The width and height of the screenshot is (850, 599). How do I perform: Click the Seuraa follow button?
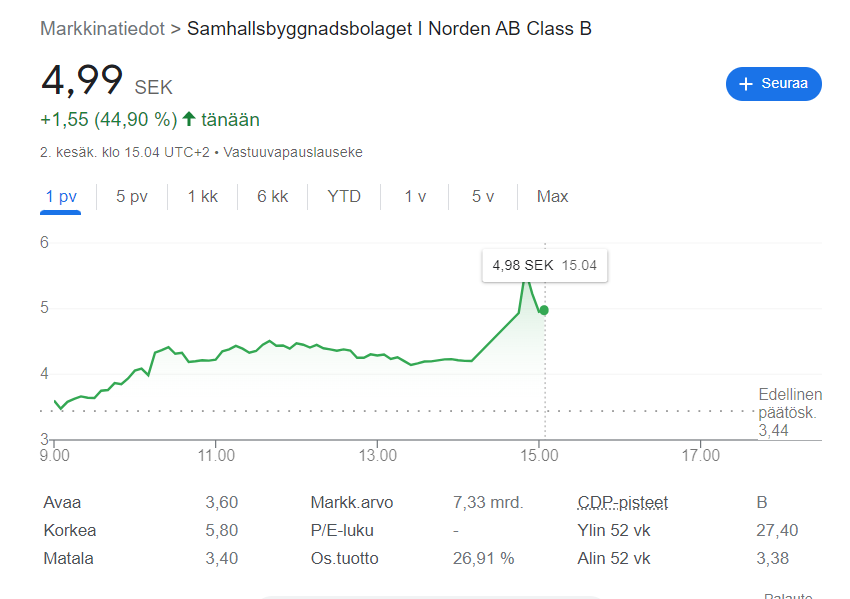tap(773, 84)
